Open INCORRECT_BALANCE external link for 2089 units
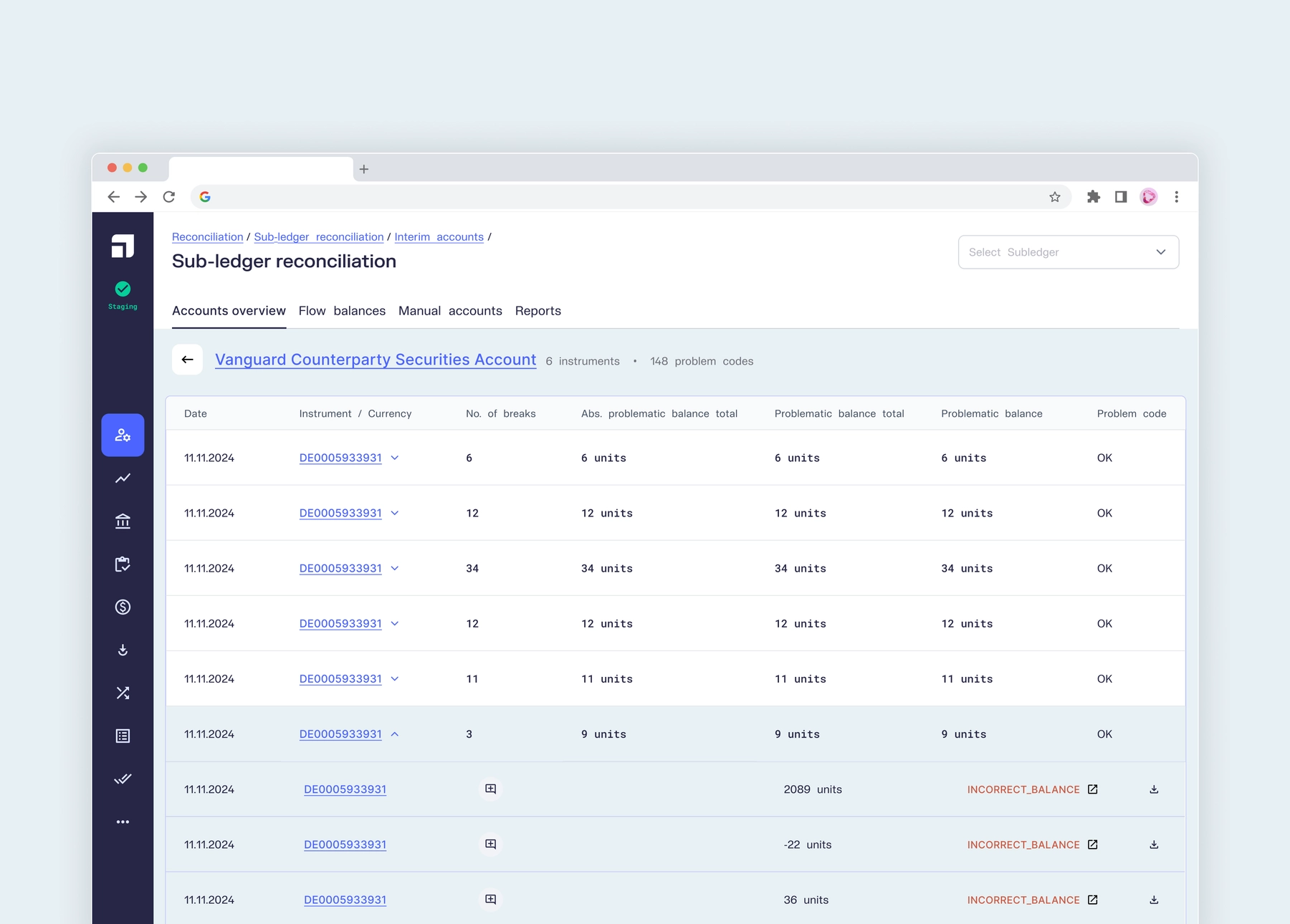 [1092, 789]
